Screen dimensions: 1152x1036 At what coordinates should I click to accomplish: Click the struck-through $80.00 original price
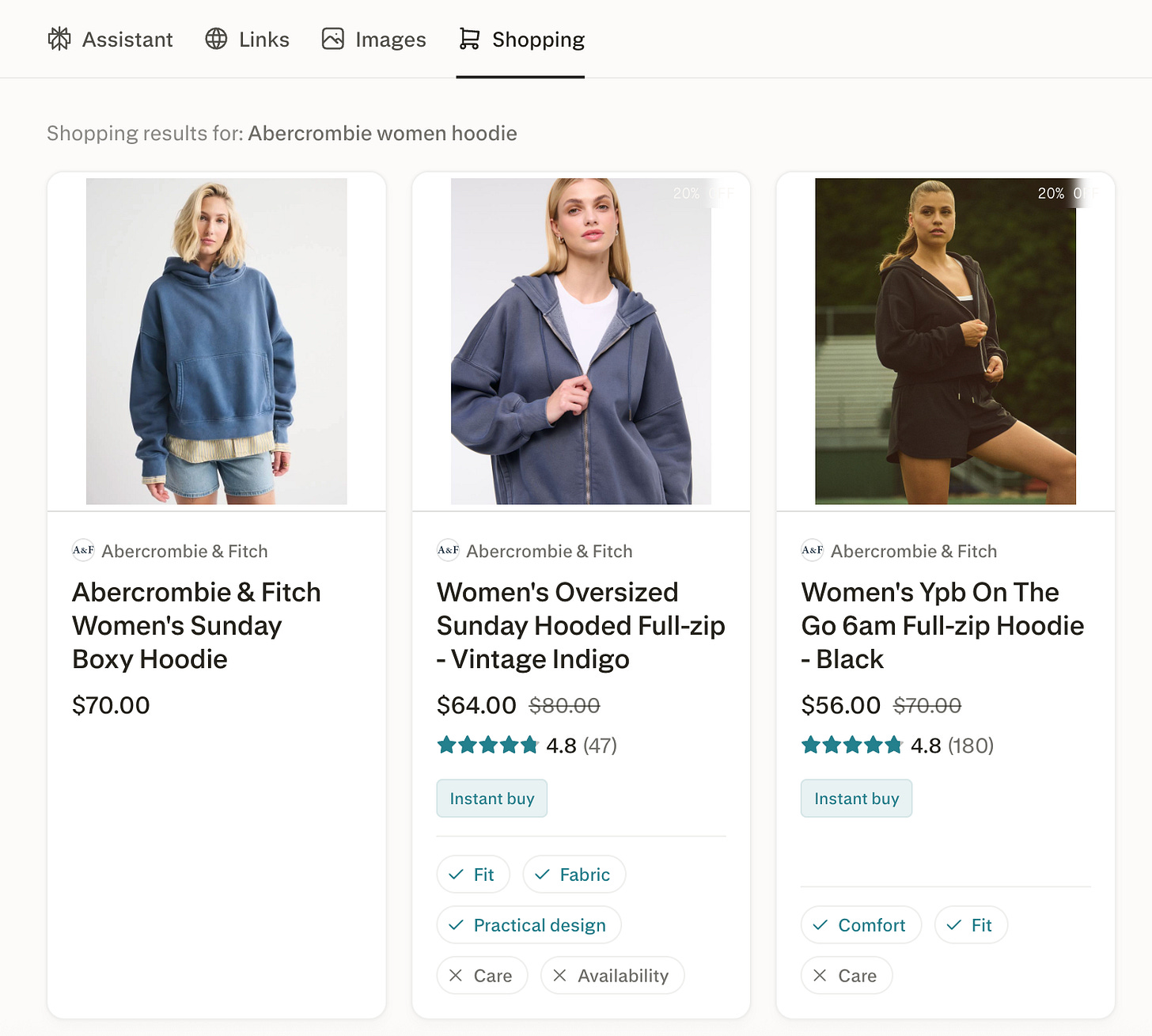[x=565, y=705]
